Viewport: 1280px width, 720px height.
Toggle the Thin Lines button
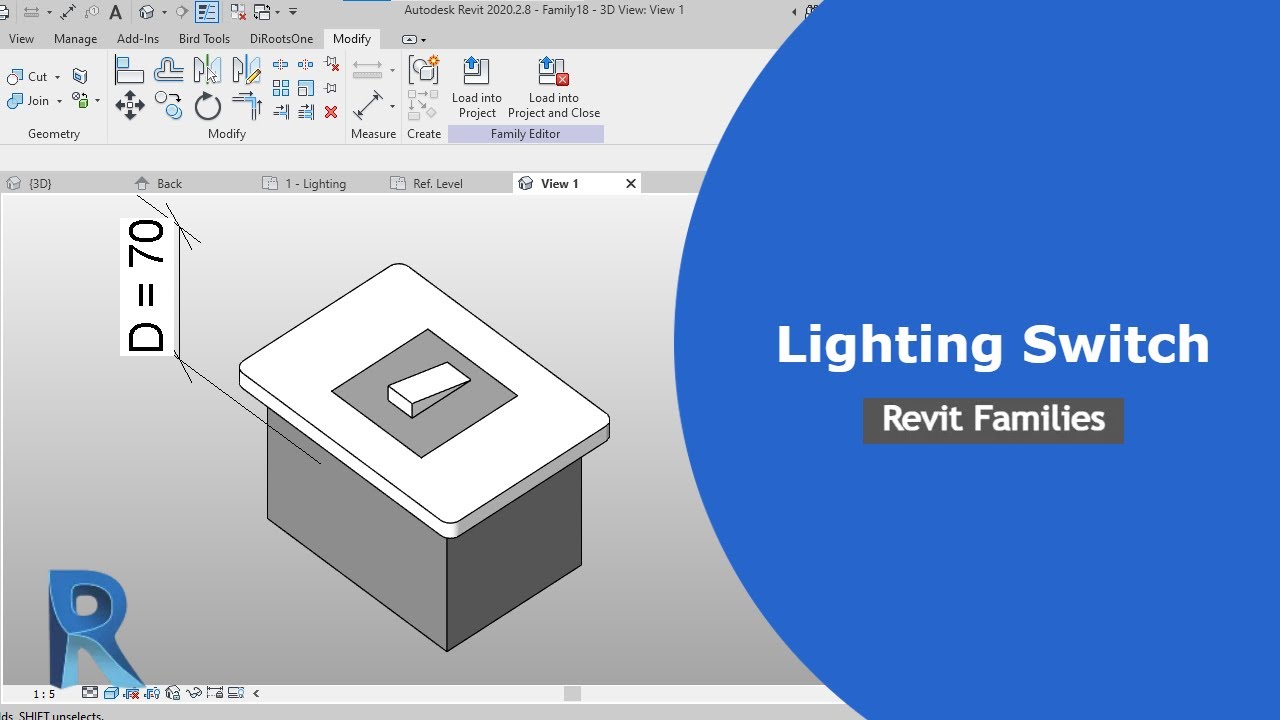coord(207,12)
